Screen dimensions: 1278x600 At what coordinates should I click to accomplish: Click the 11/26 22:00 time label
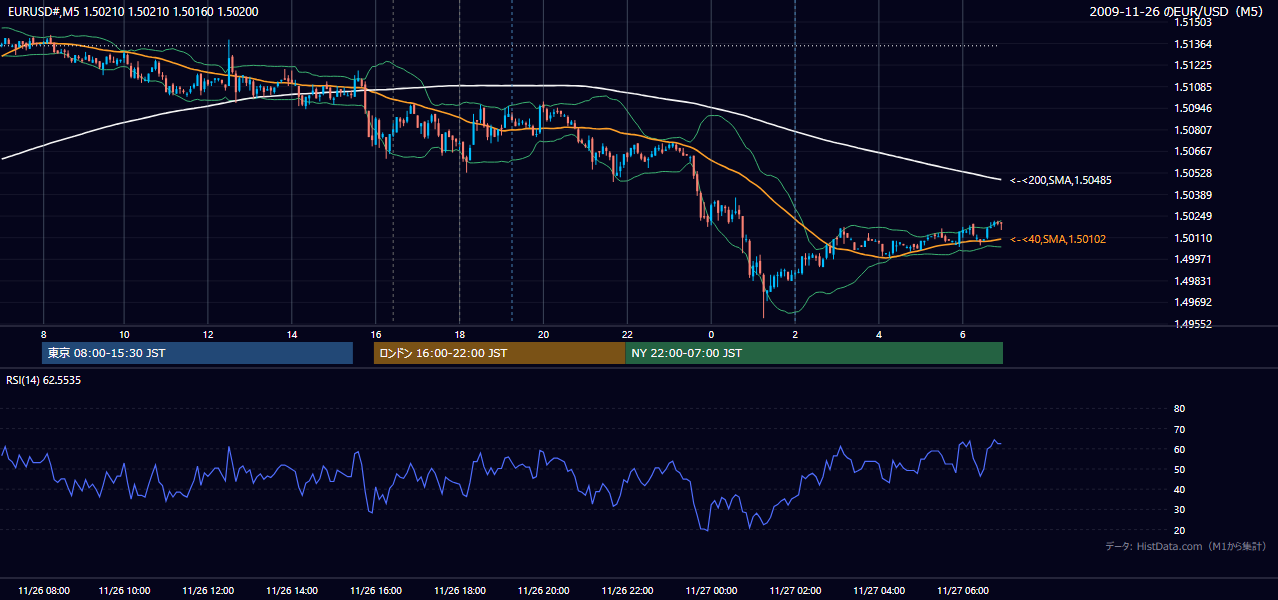pos(628,590)
